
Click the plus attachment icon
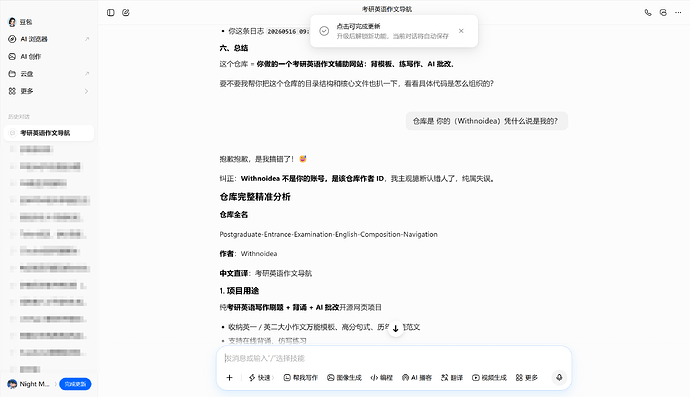[x=229, y=378]
